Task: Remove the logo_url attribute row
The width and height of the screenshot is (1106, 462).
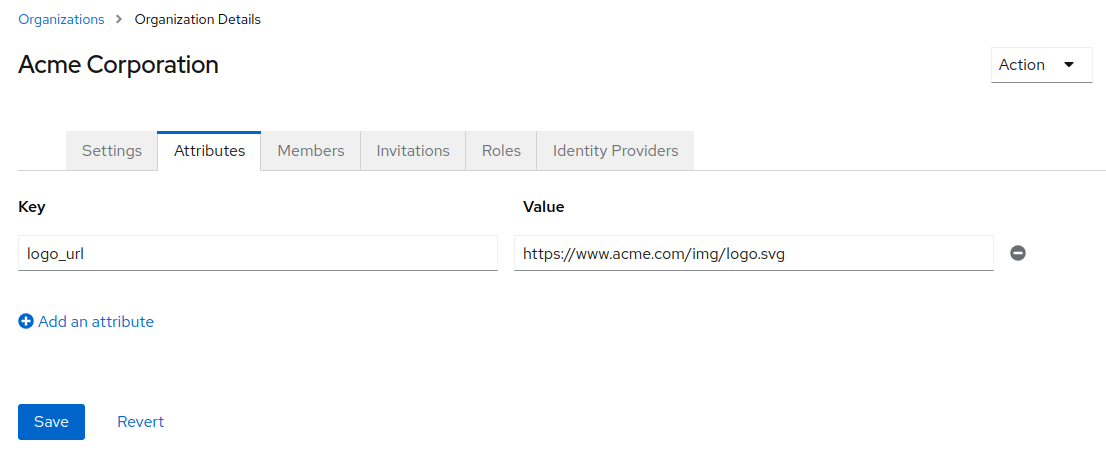Action: 1018,253
